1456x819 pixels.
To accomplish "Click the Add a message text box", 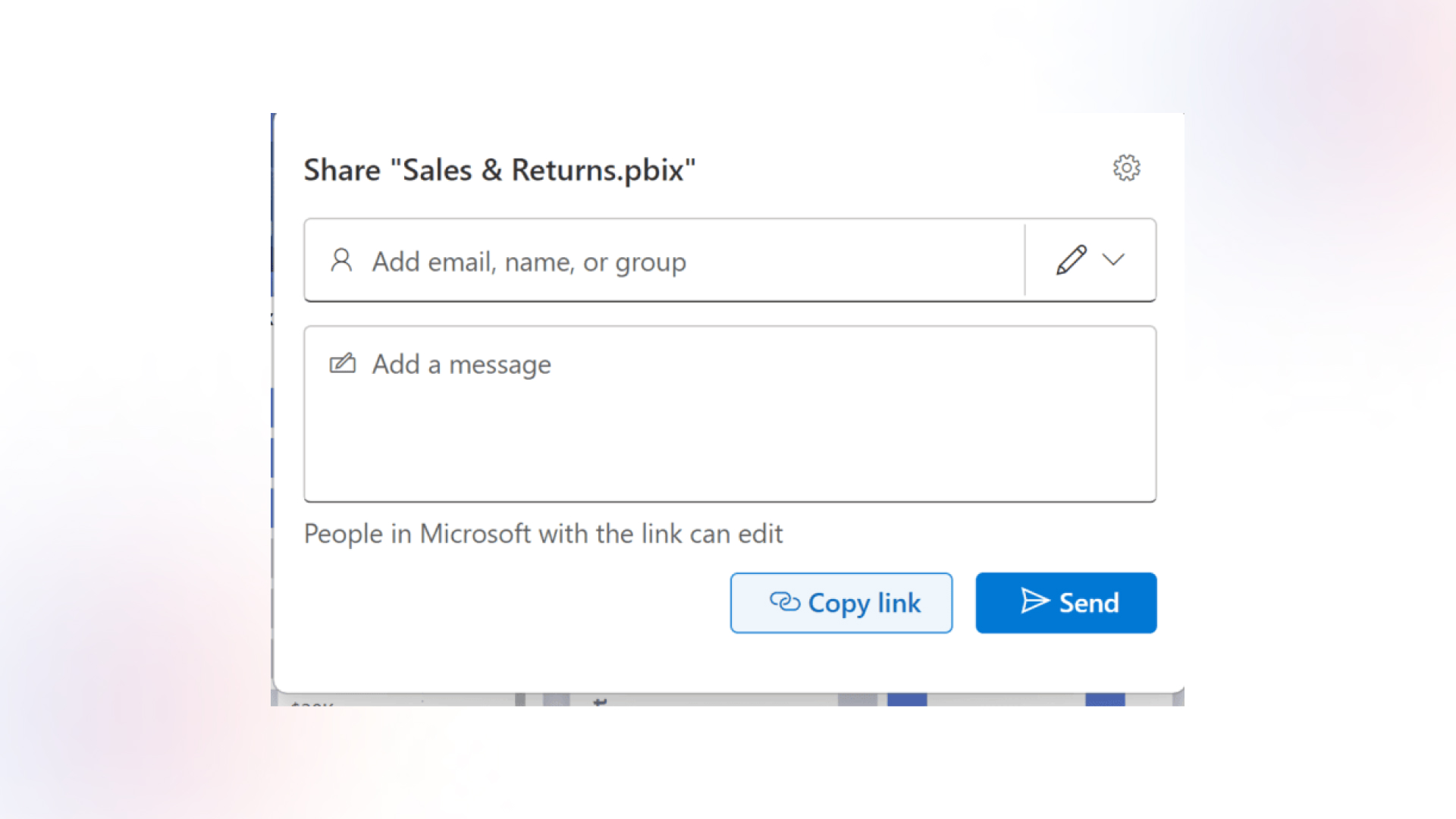I will (730, 414).
